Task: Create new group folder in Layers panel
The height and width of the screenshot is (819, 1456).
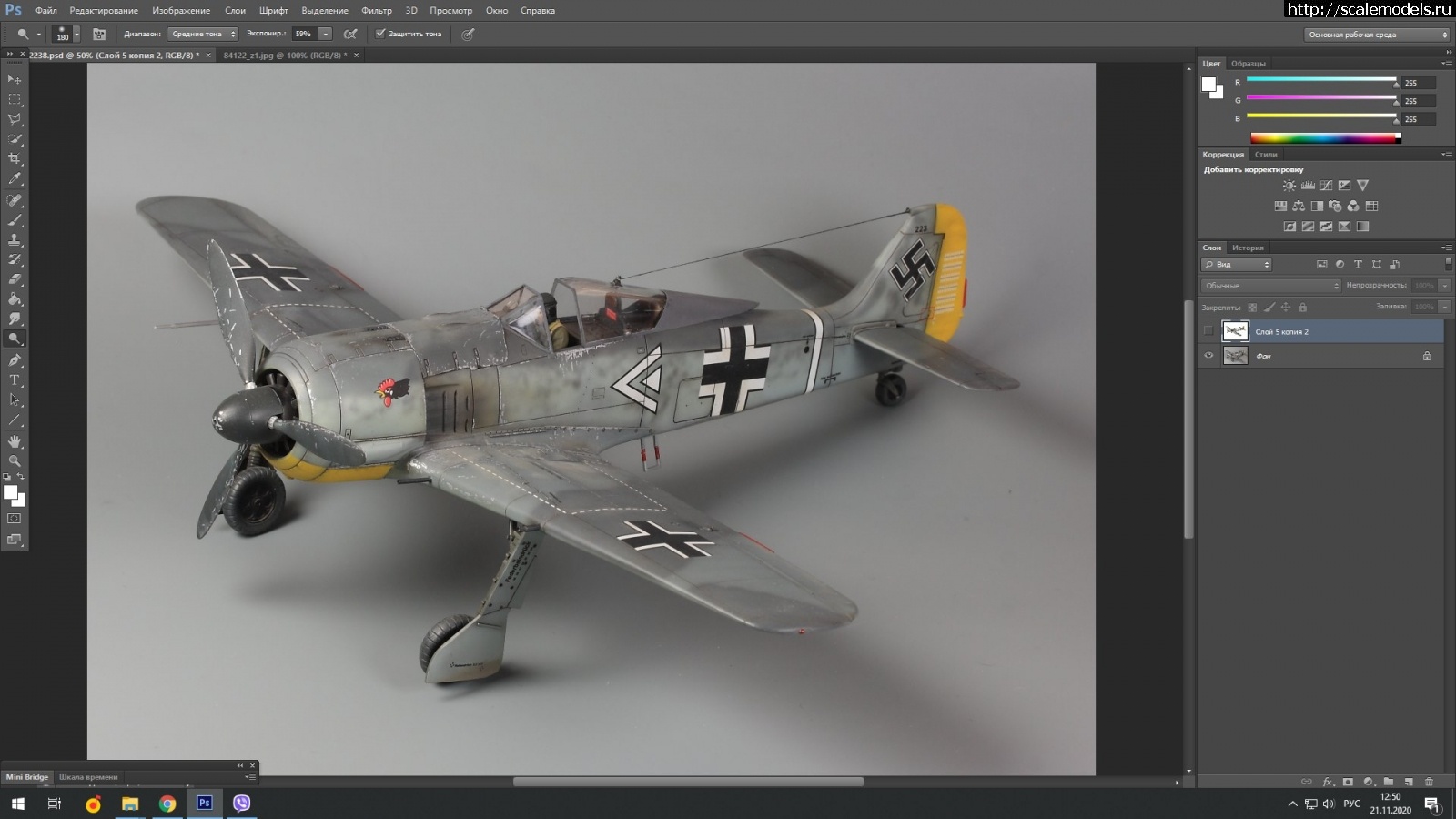Action: click(1389, 782)
